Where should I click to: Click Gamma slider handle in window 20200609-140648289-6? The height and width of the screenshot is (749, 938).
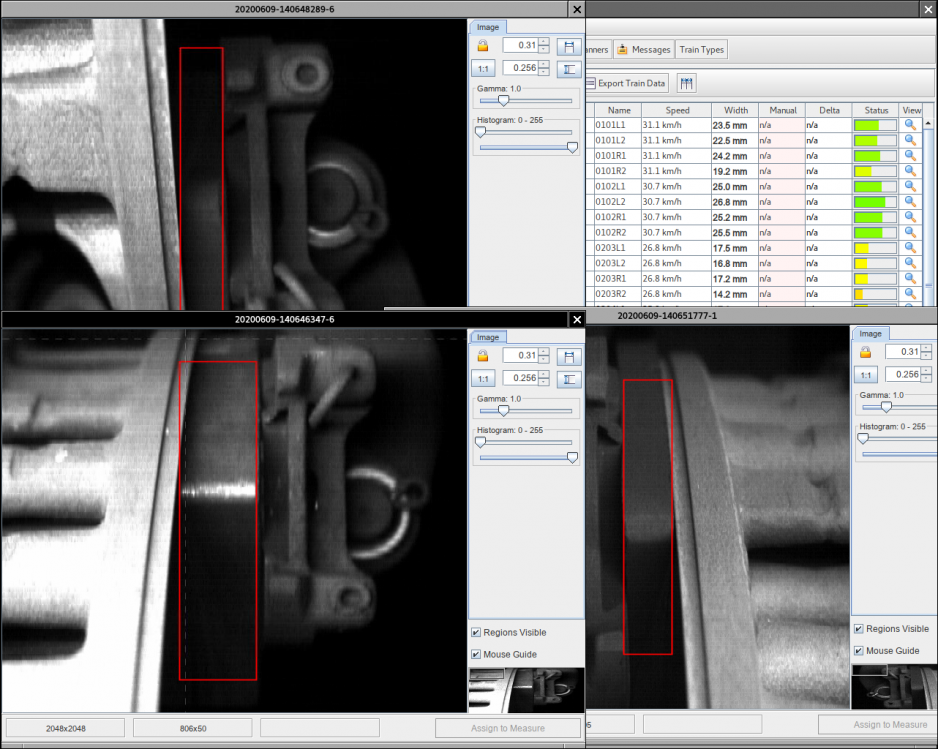tap(503, 100)
